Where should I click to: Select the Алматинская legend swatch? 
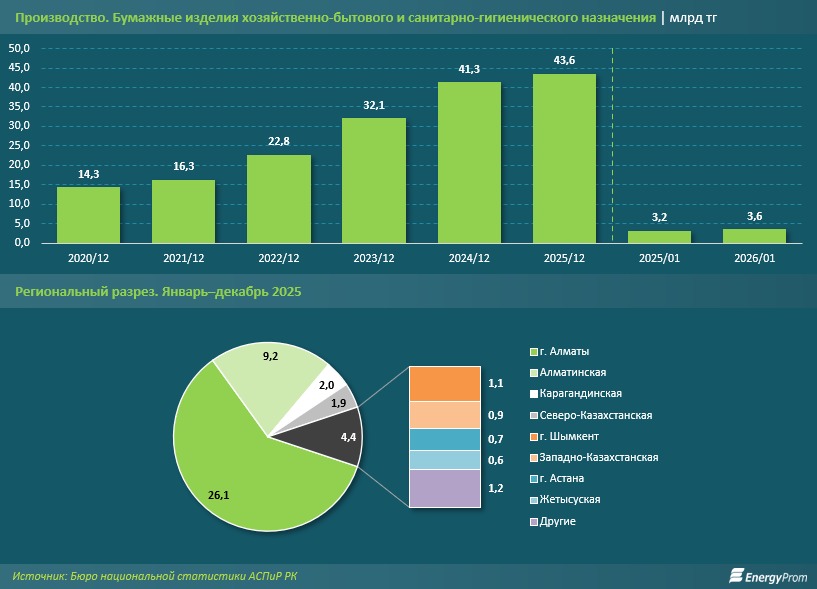(533, 373)
